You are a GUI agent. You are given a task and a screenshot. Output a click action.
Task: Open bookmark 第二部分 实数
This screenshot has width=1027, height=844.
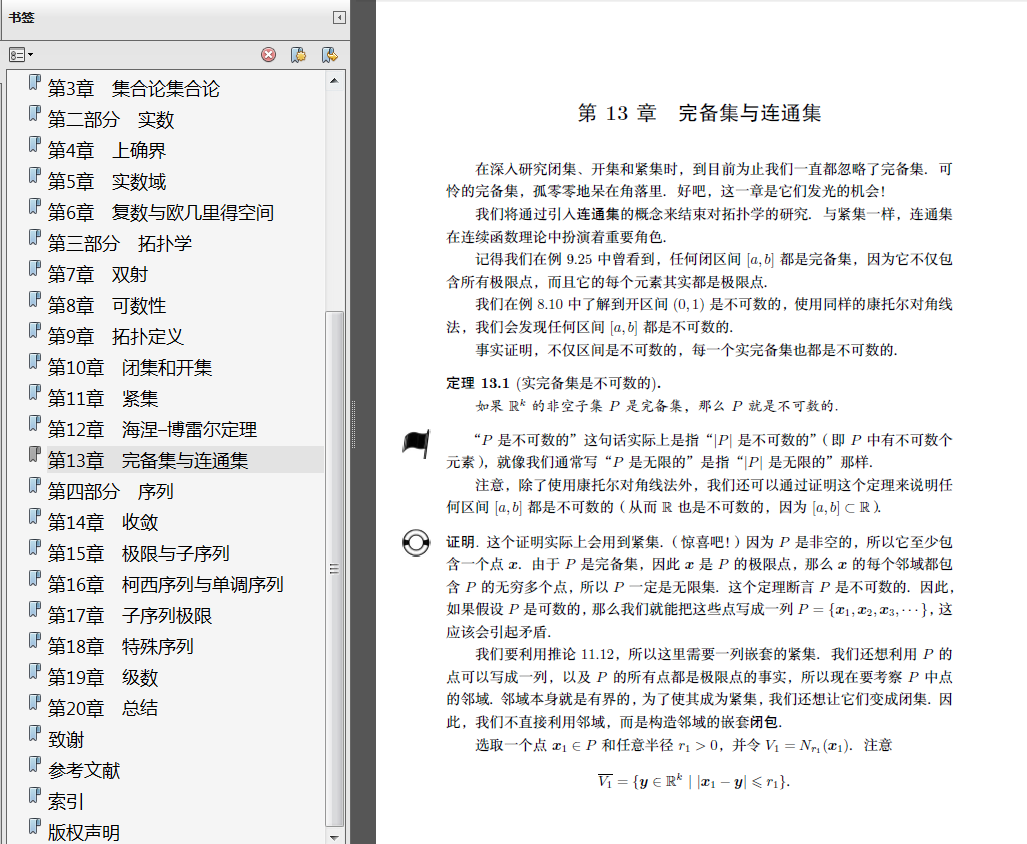tap(111, 120)
